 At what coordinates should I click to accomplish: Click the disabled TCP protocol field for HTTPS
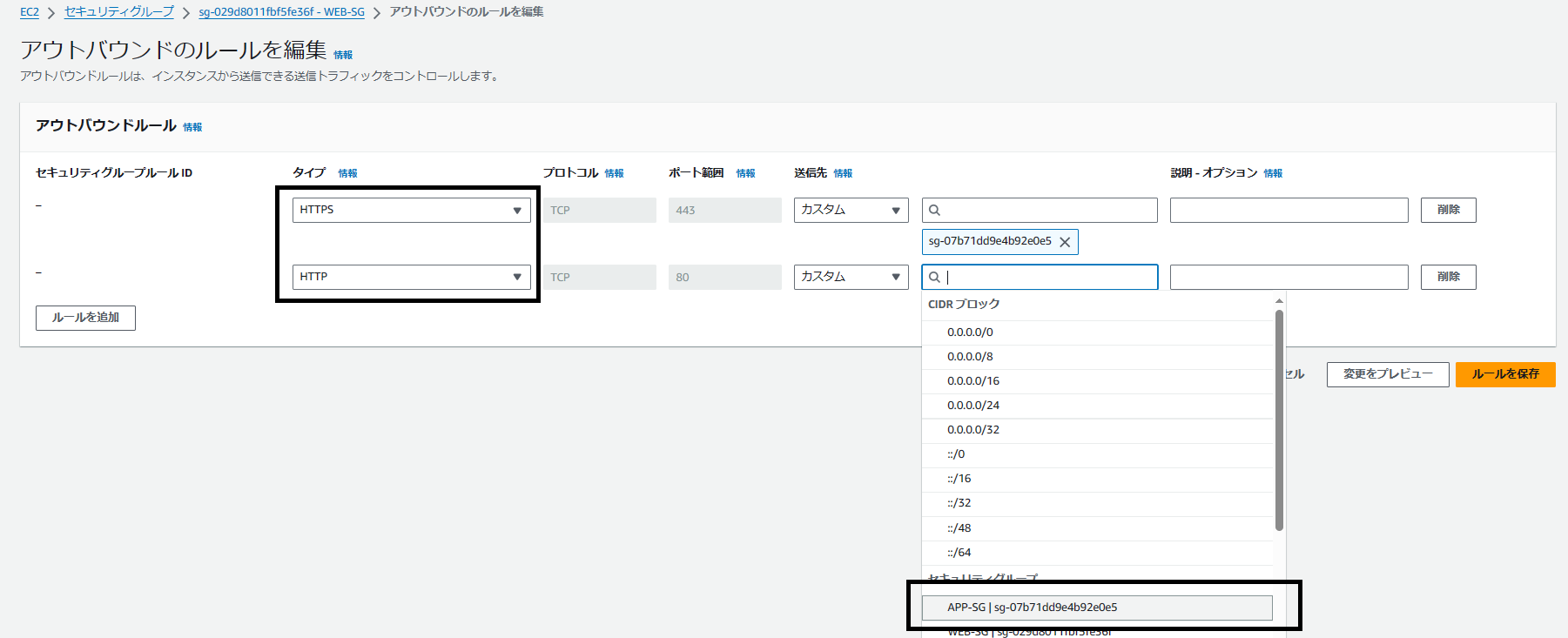click(599, 210)
